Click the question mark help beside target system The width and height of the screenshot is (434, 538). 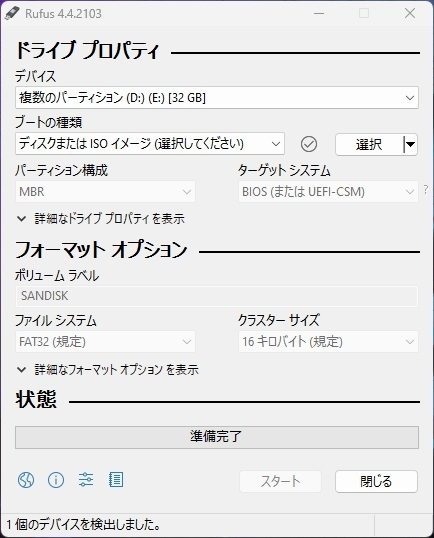pos(426,190)
